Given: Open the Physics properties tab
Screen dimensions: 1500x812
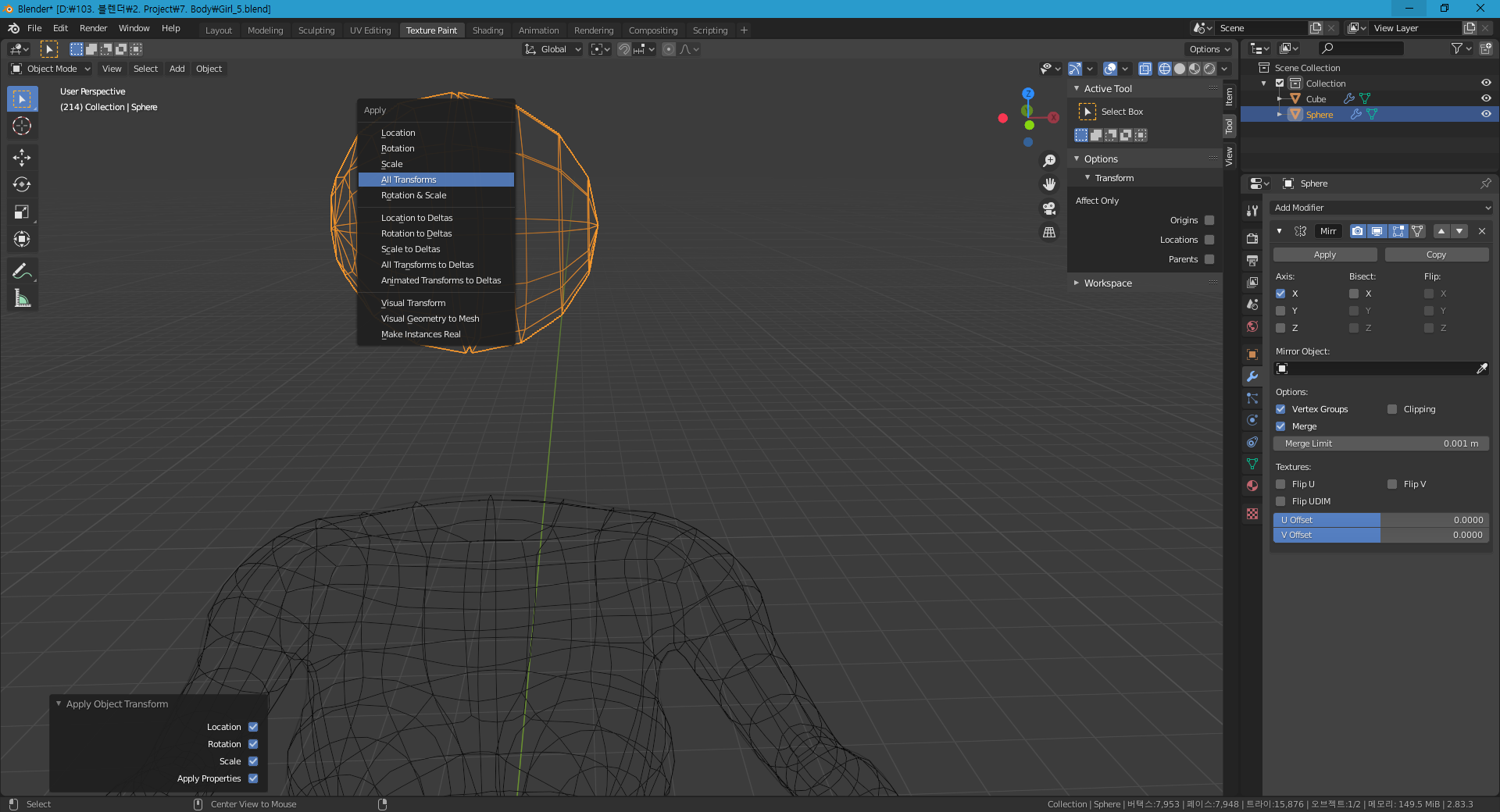Looking at the screenshot, I should coord(1252,420).
